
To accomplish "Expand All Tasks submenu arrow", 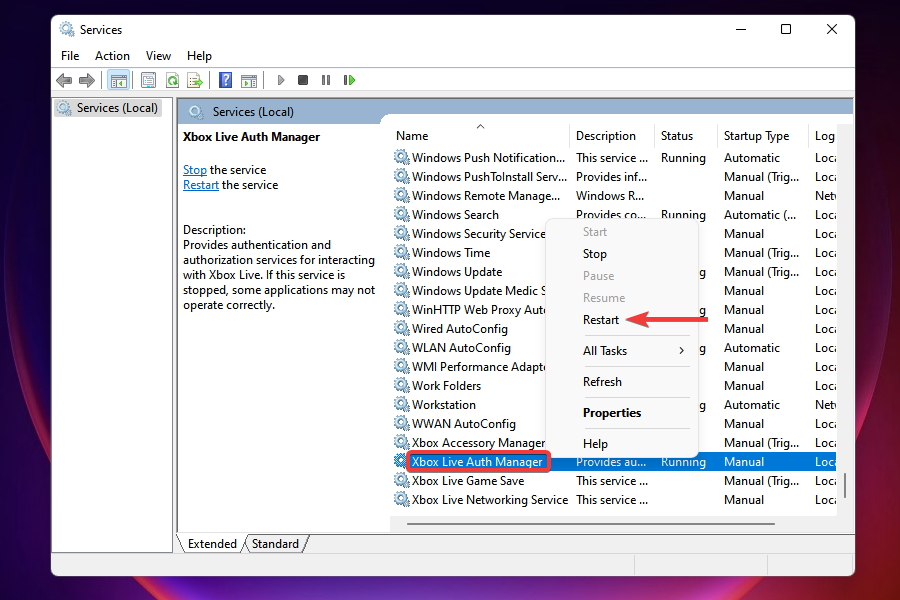I will click(681, 350).
